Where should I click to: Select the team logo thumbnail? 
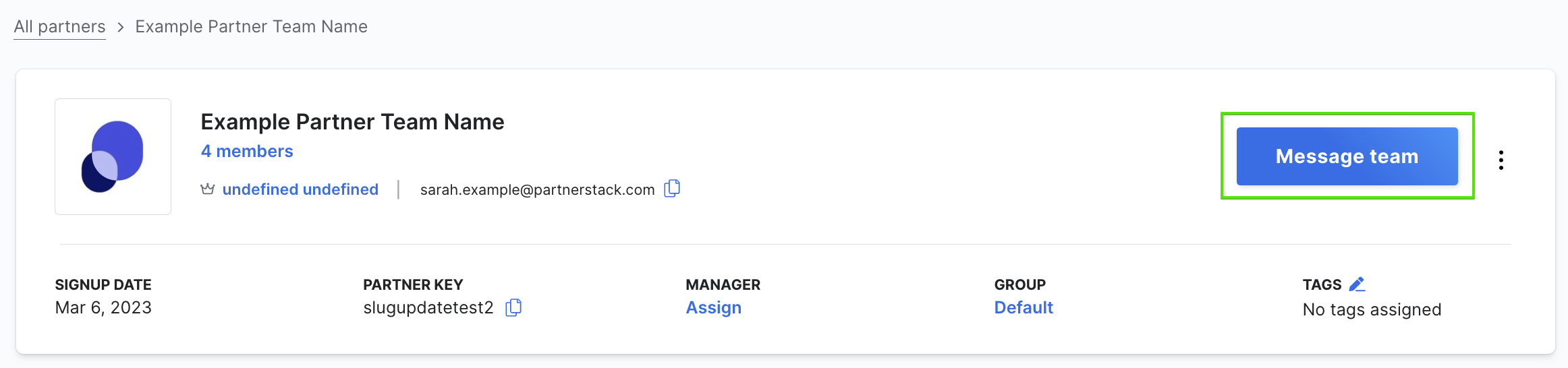click(113, 156)
